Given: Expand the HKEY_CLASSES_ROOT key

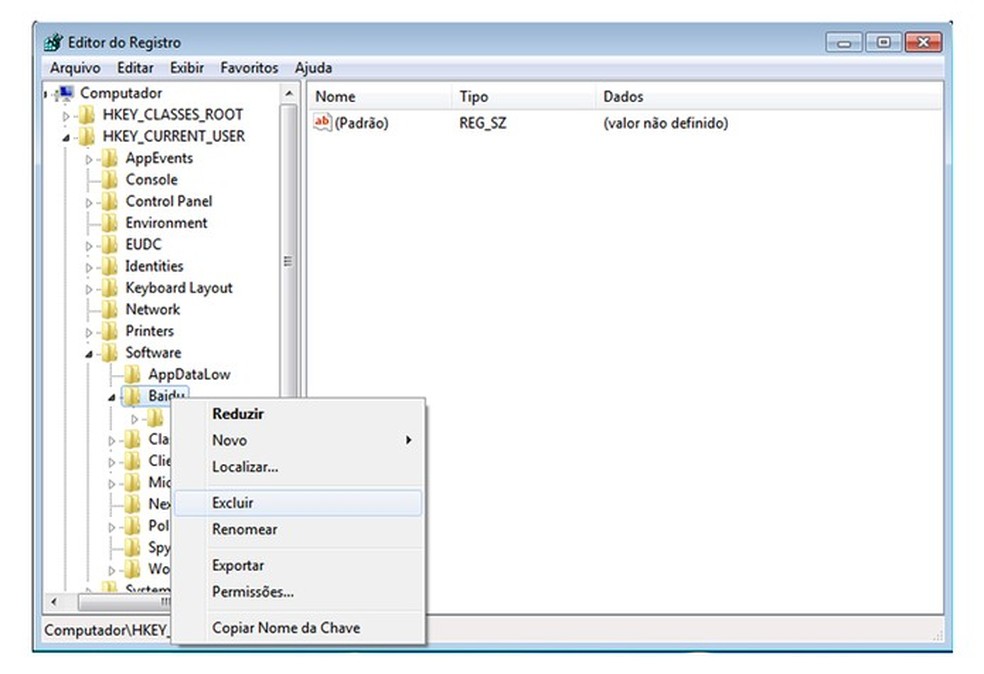Looking at the screenshot, I should (x=66, y=116).
